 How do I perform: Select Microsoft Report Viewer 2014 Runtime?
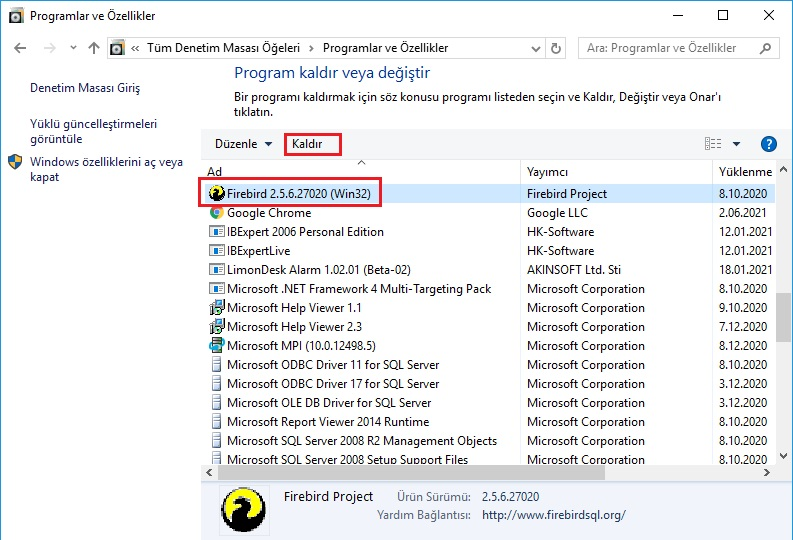coord(328,422)
